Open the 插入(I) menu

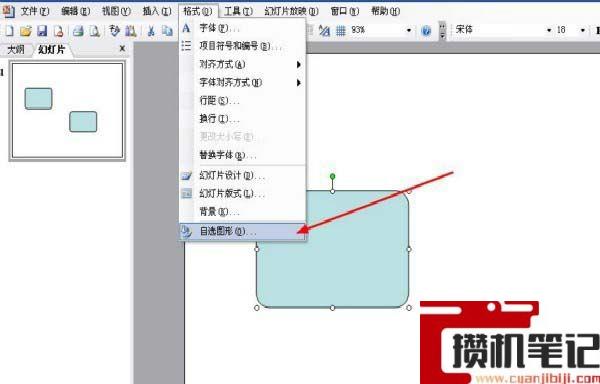coord(157,11)
